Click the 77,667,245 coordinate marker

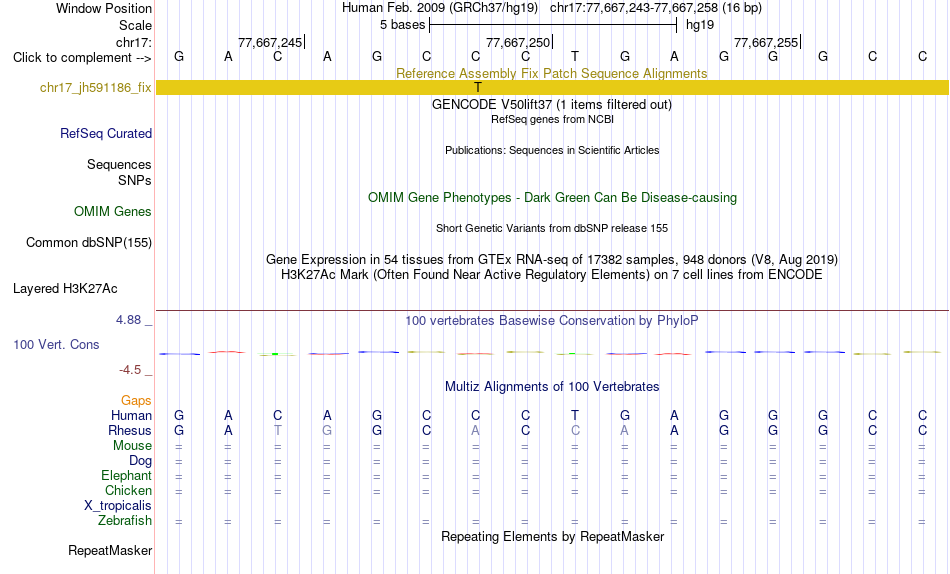click(270, 42)
